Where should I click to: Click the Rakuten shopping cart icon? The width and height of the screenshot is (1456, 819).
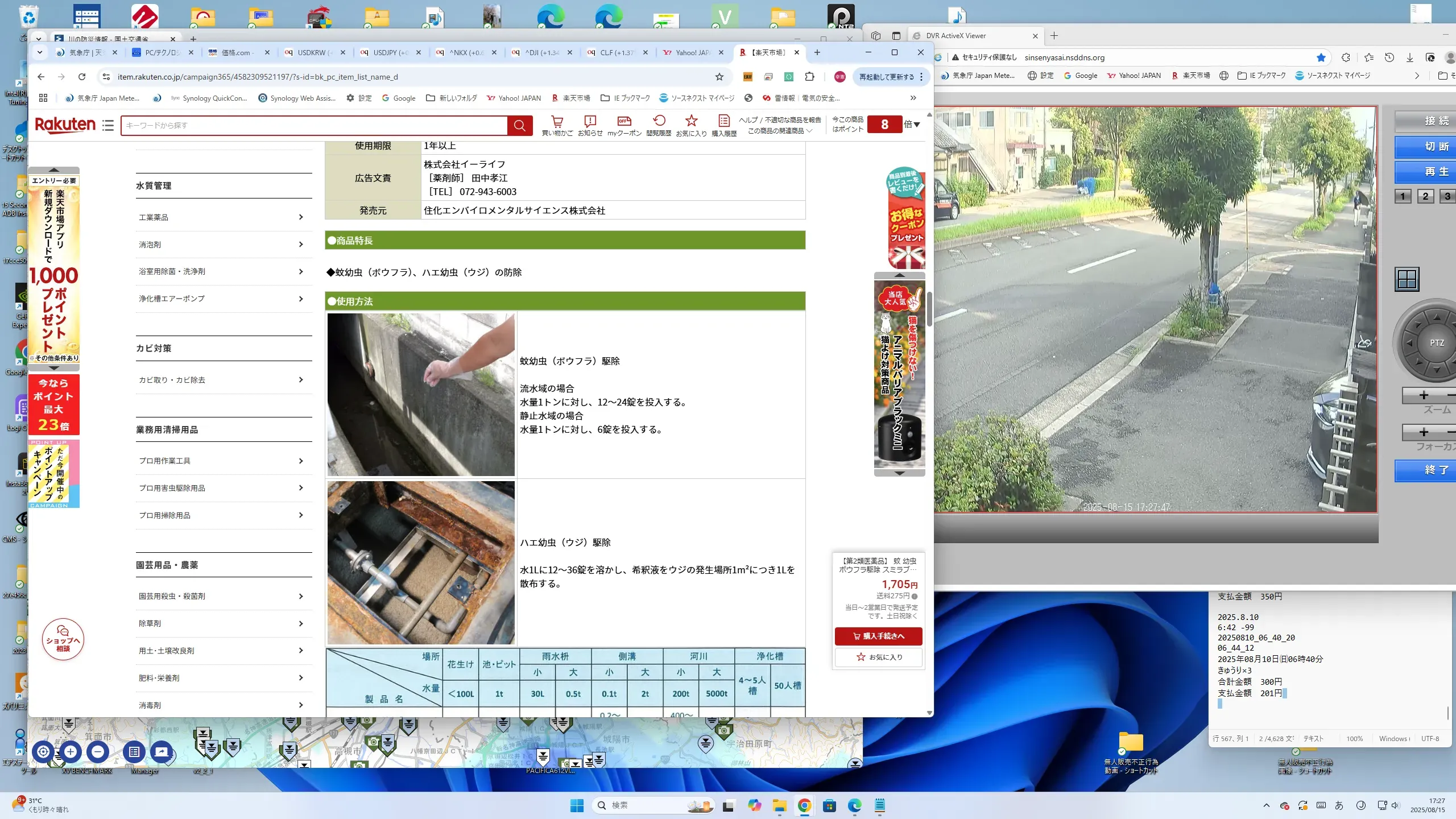pyautogui.click(x=557, y=122)
